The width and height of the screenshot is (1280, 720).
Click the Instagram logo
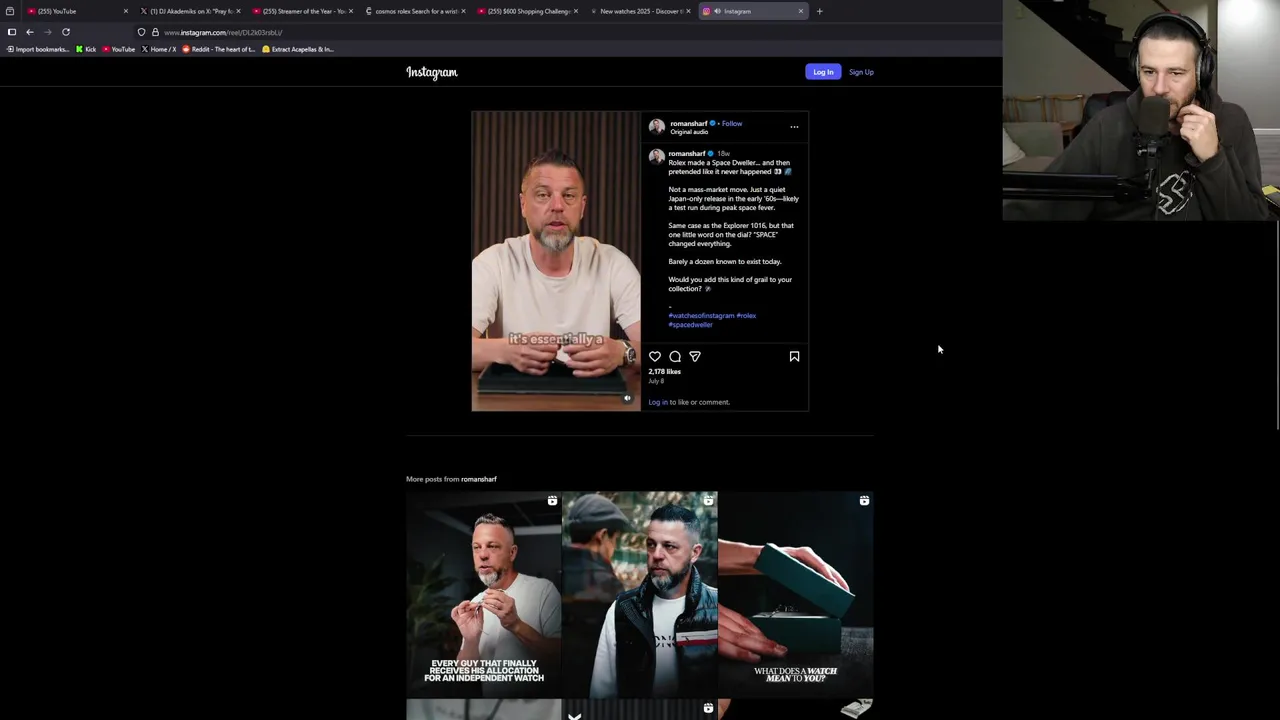(432, 72)
